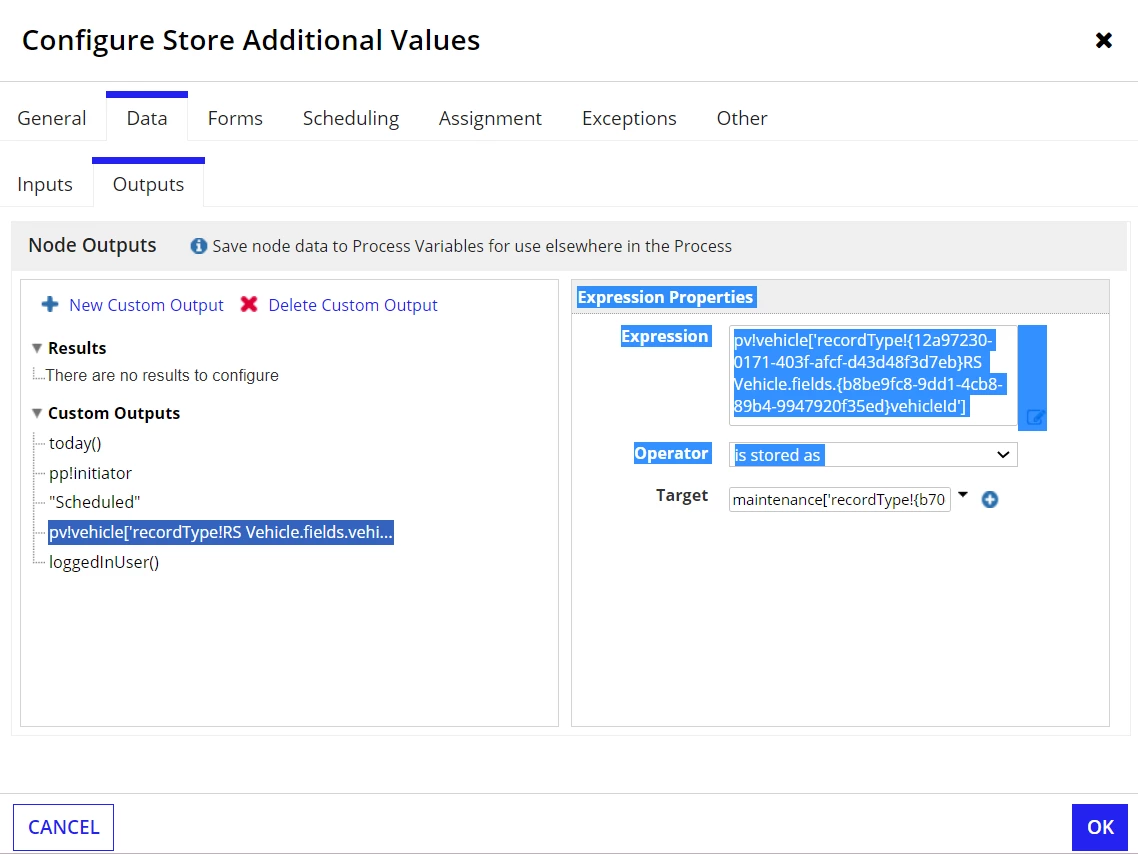Go to the Assignment tab

tap(490, 118)
